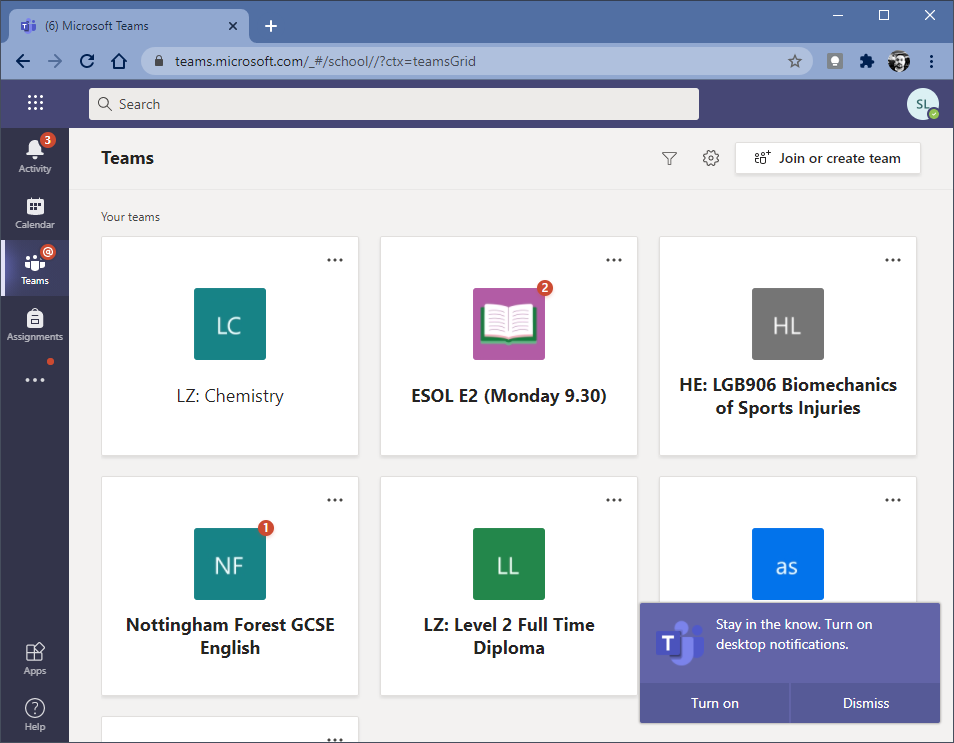Viewport: 954px width, 743px height.
Task: Open the Activity feed in sidebar
Action: [35, 156]
